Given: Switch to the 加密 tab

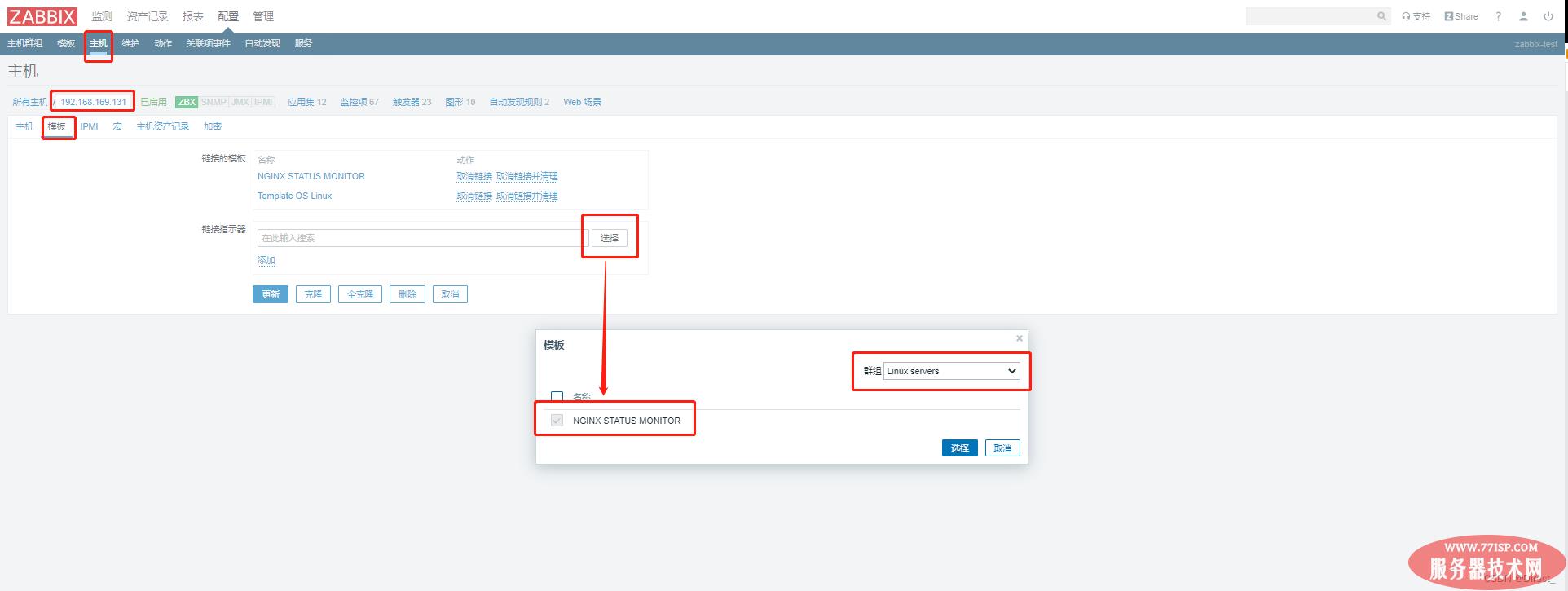Looking at the screenshot, I should 213,126.
